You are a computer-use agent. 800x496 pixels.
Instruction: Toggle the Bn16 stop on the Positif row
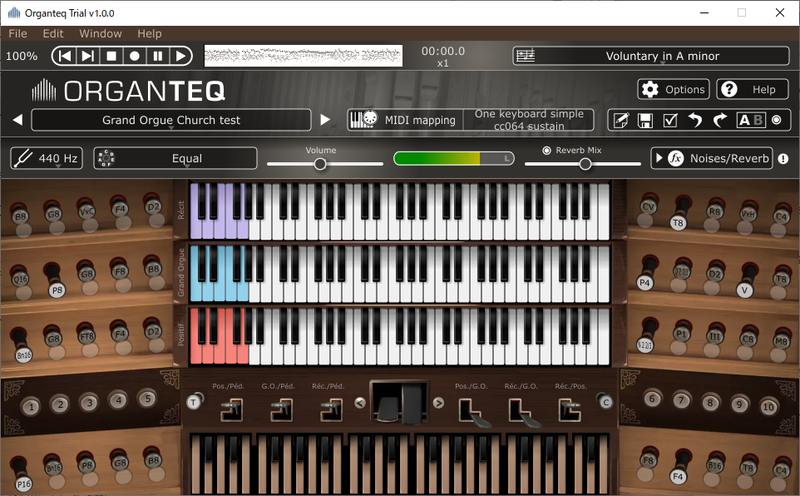pos(23,355)
